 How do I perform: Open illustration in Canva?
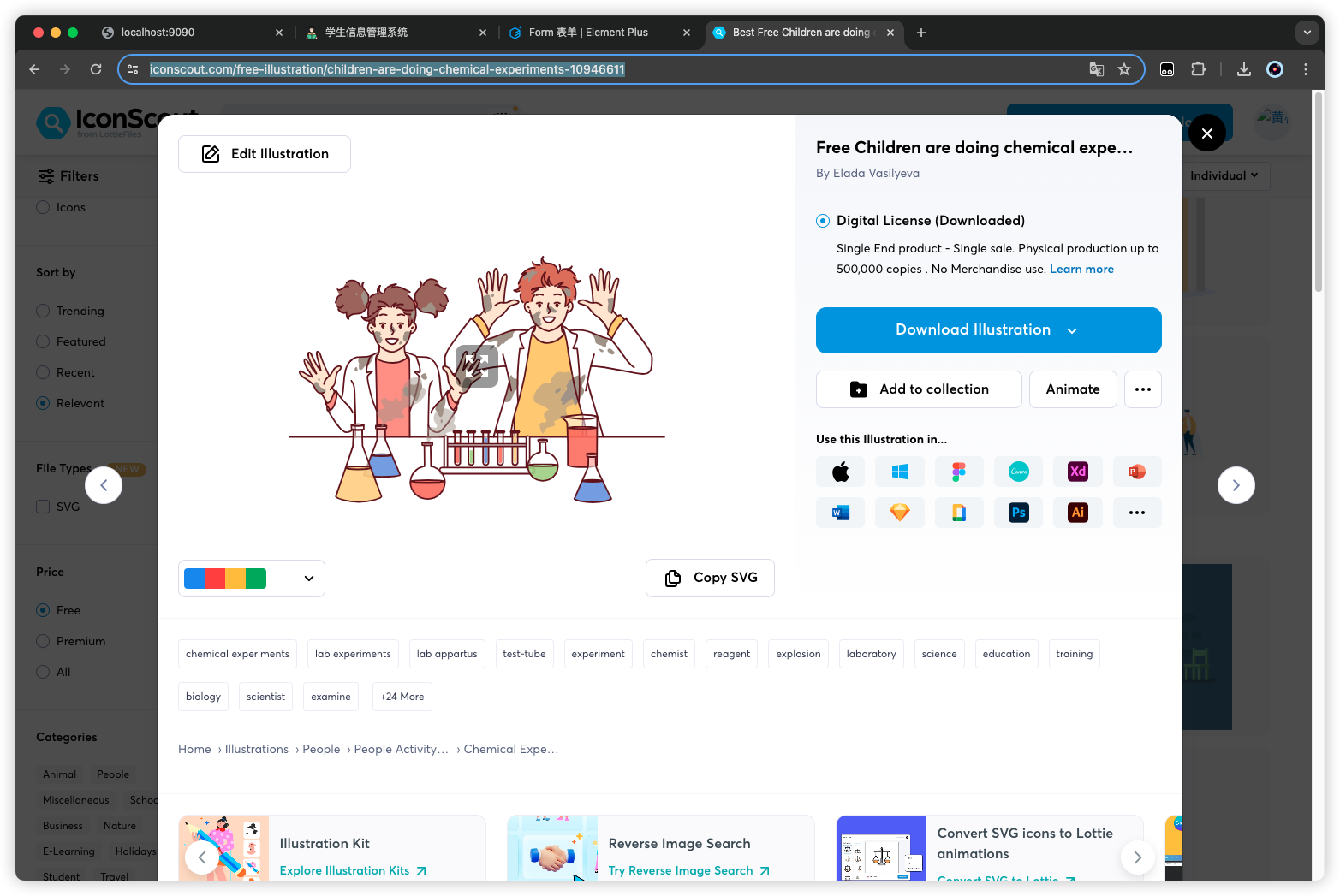pyautogui.click(x=1018, y=472)
